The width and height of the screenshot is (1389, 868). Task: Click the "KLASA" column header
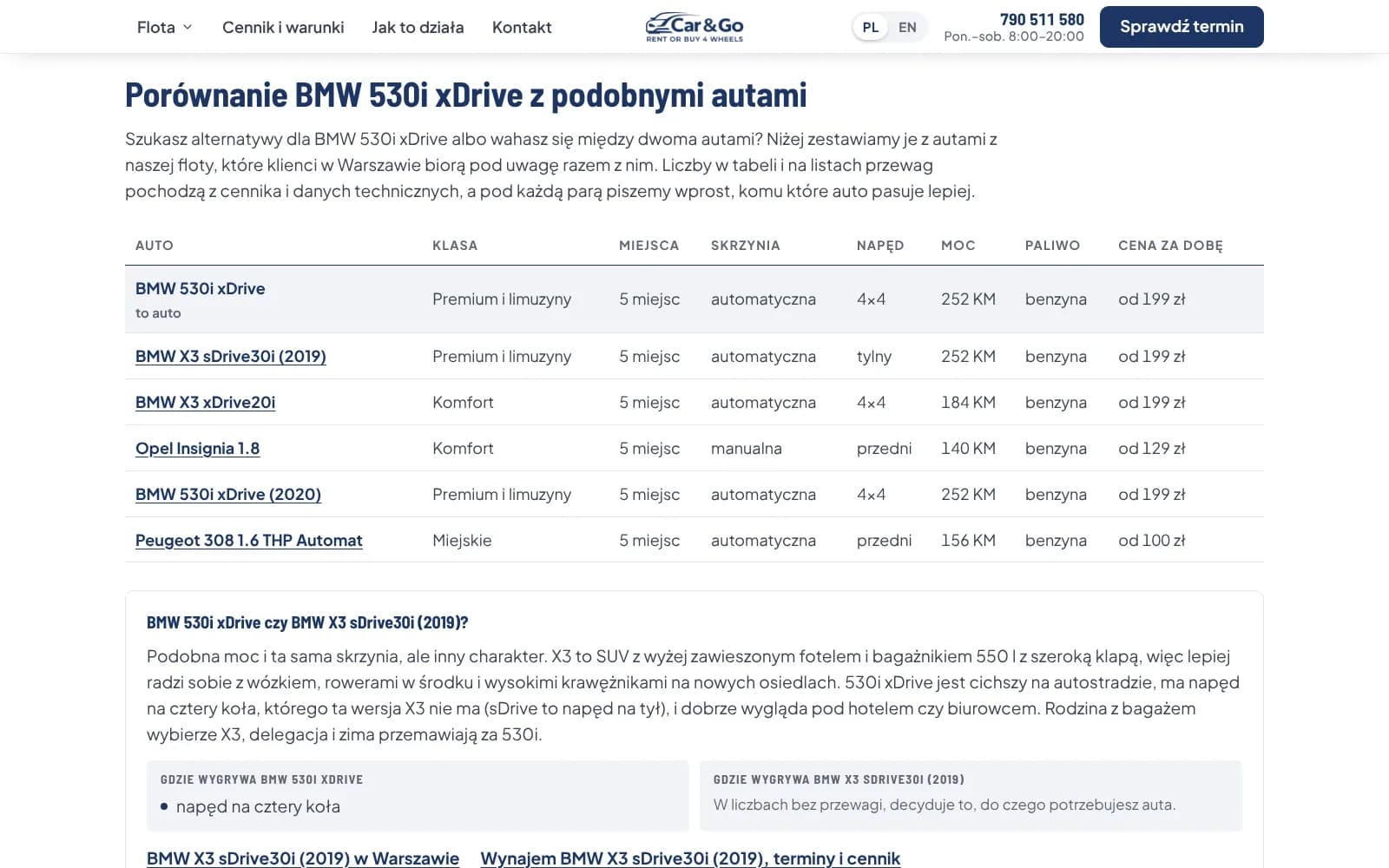(455, 246)
